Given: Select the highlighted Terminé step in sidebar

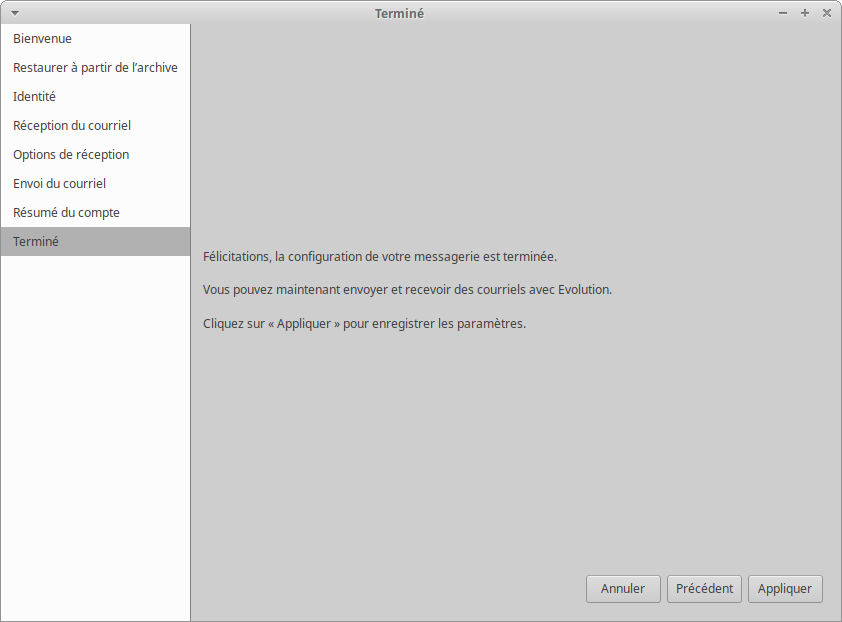Looking at the screenshot, I should (36, 242).
